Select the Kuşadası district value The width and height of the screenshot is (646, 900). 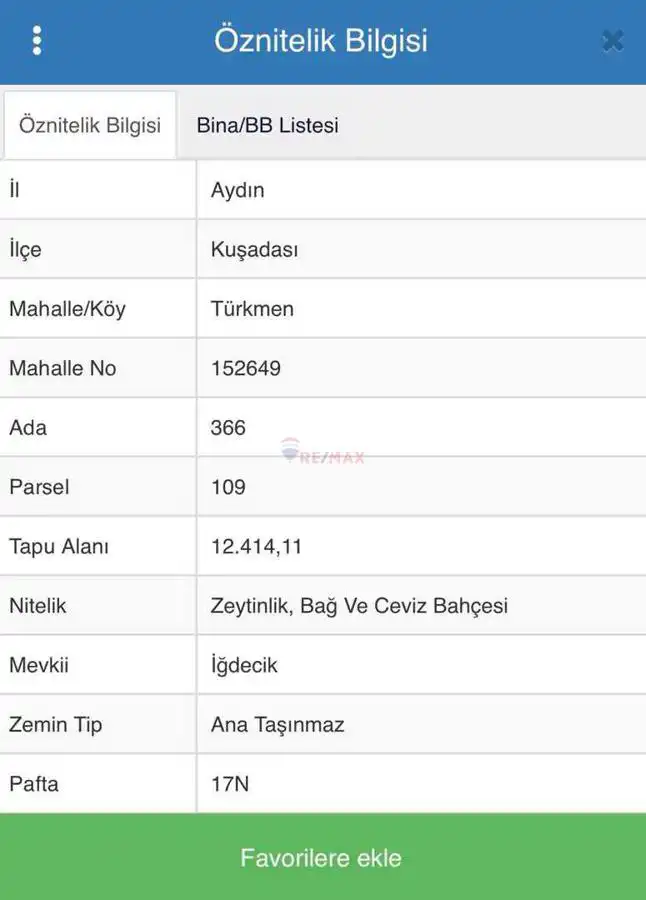254,250
